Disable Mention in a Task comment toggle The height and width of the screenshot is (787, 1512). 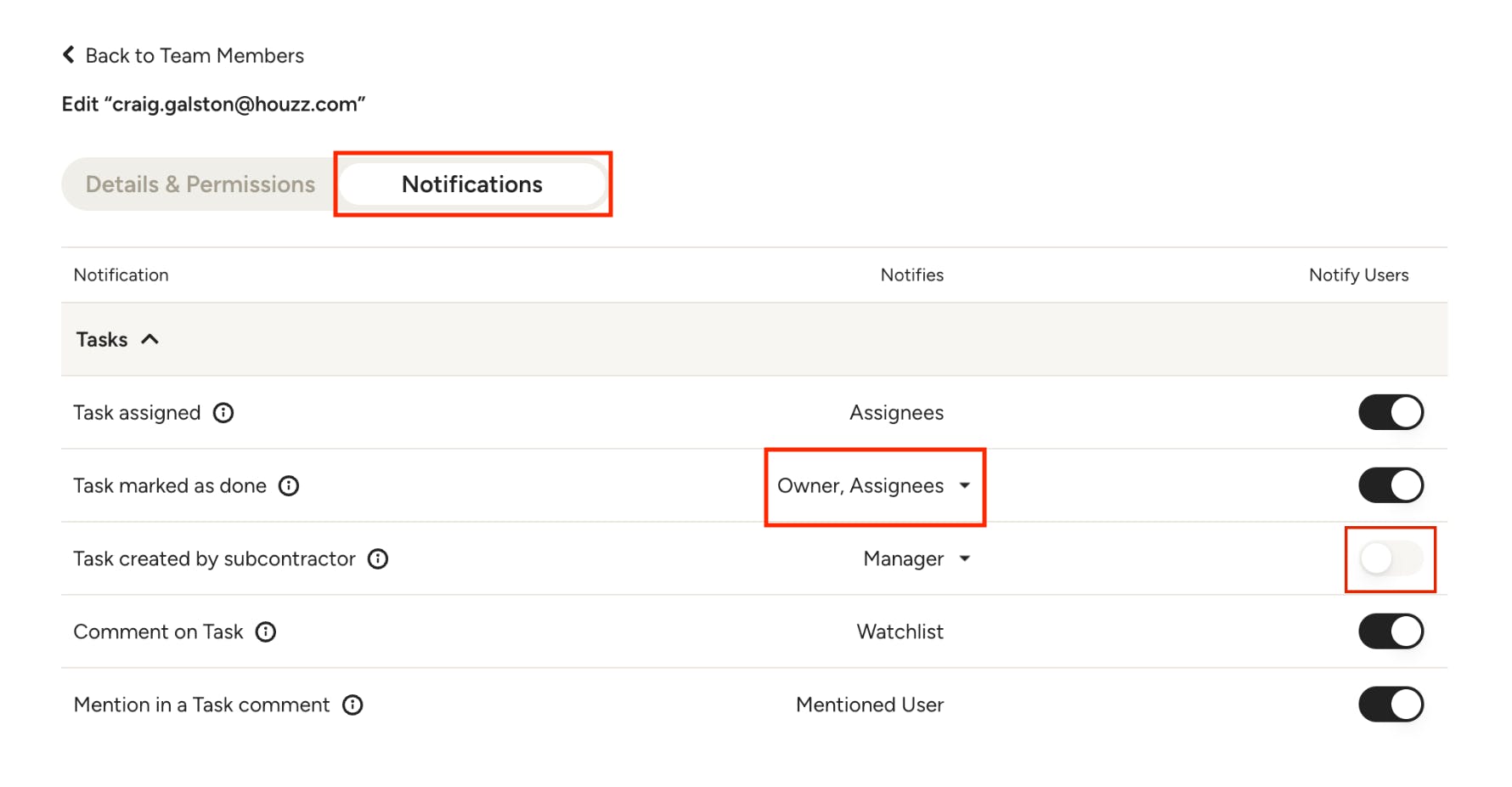click(1391, 705)
